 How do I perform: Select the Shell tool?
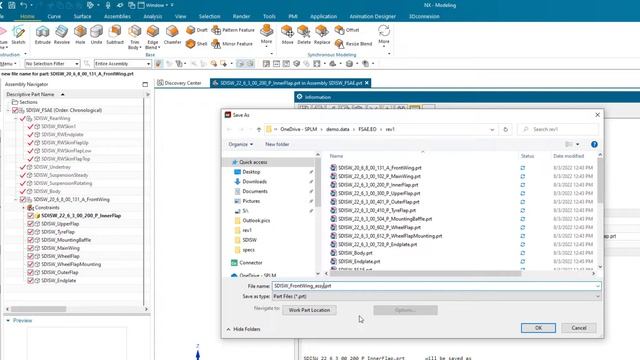pyautogui.click(x=197, y=44)
